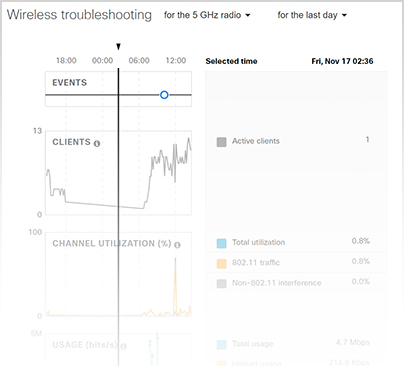Click the Non-802.11 interference legend label
This screenshot has height=366, width=404.
(x=277, y=283)
